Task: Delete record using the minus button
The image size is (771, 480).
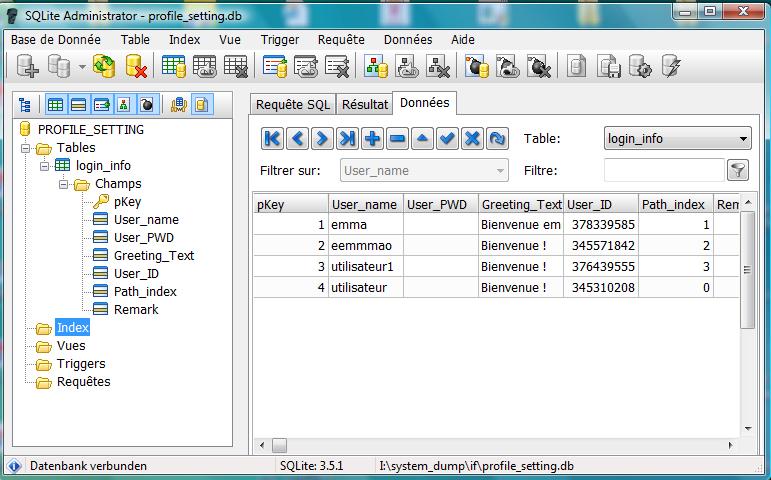Action: point(397,139)
